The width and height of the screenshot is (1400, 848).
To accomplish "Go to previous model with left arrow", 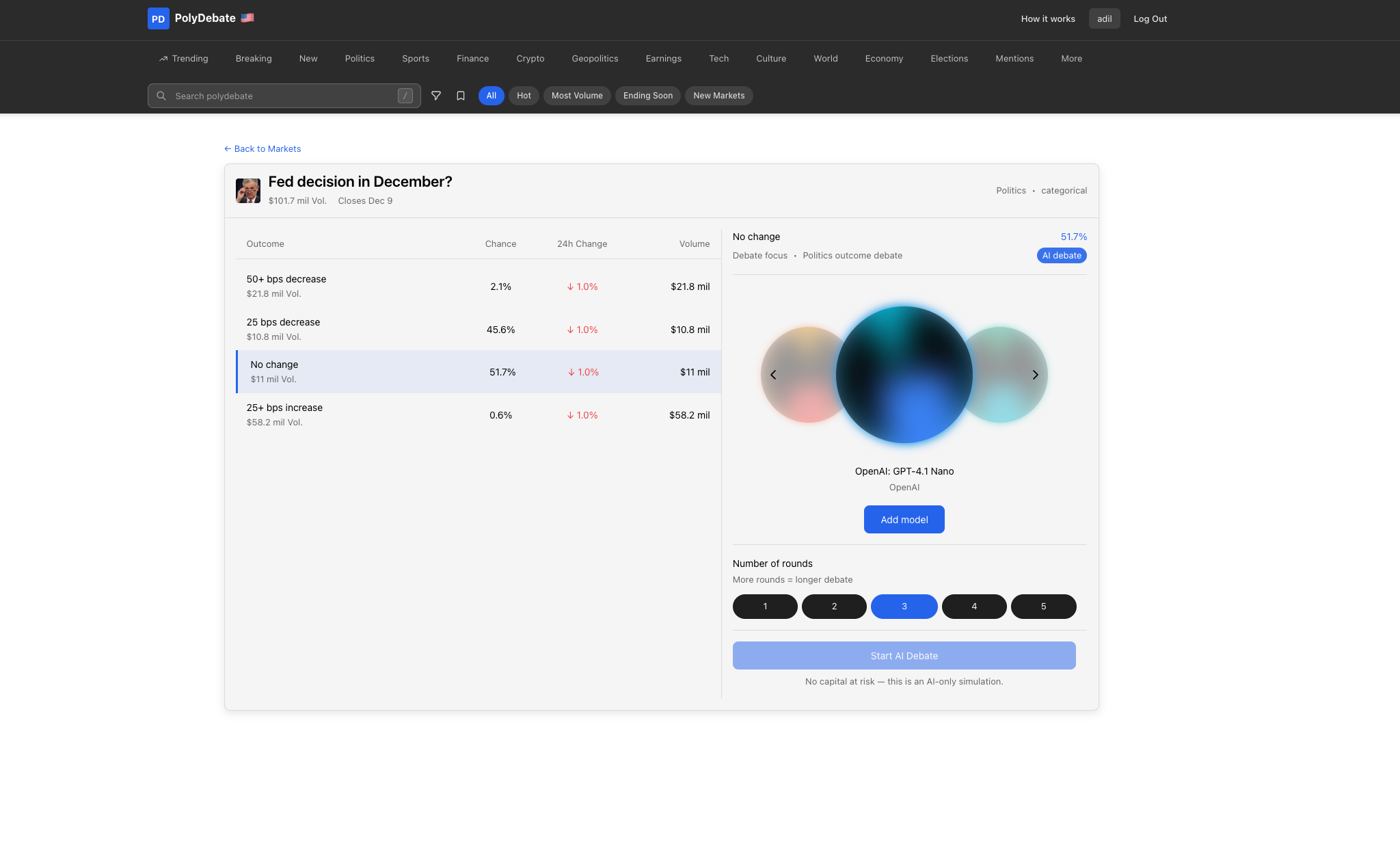I will pyautogui.click(x=773, y=375).
